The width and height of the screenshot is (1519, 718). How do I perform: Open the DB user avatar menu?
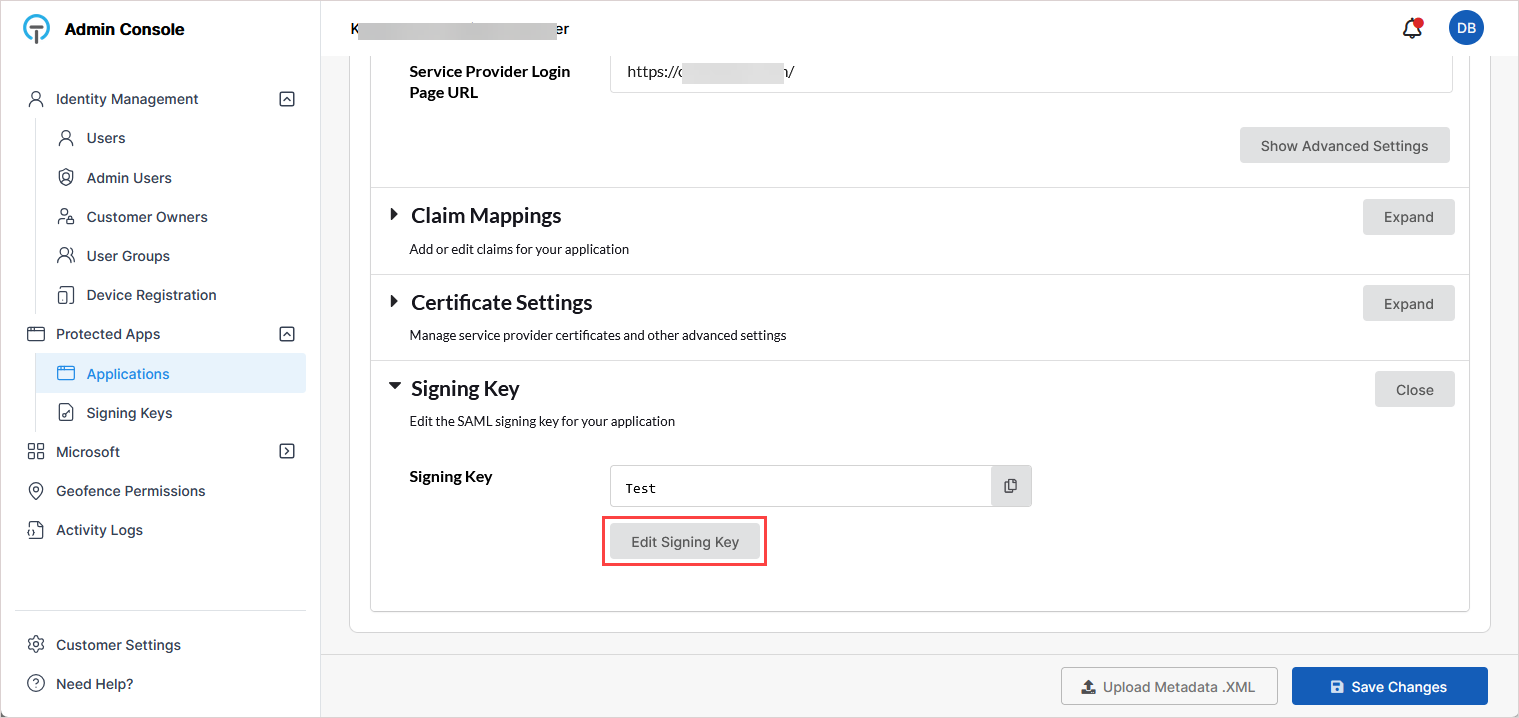1466,29
